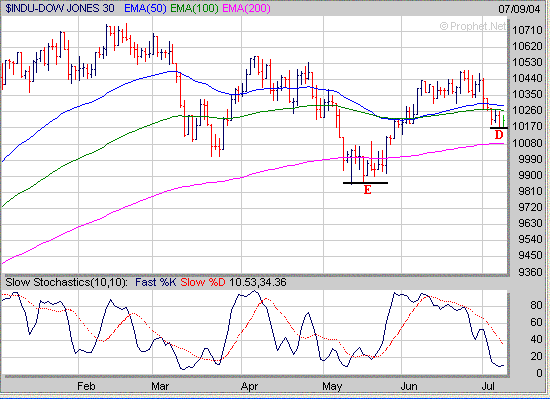This screenshot has height=399, width=550.
Task: Click the 10530 price axis value
Action: pos(527,62)
